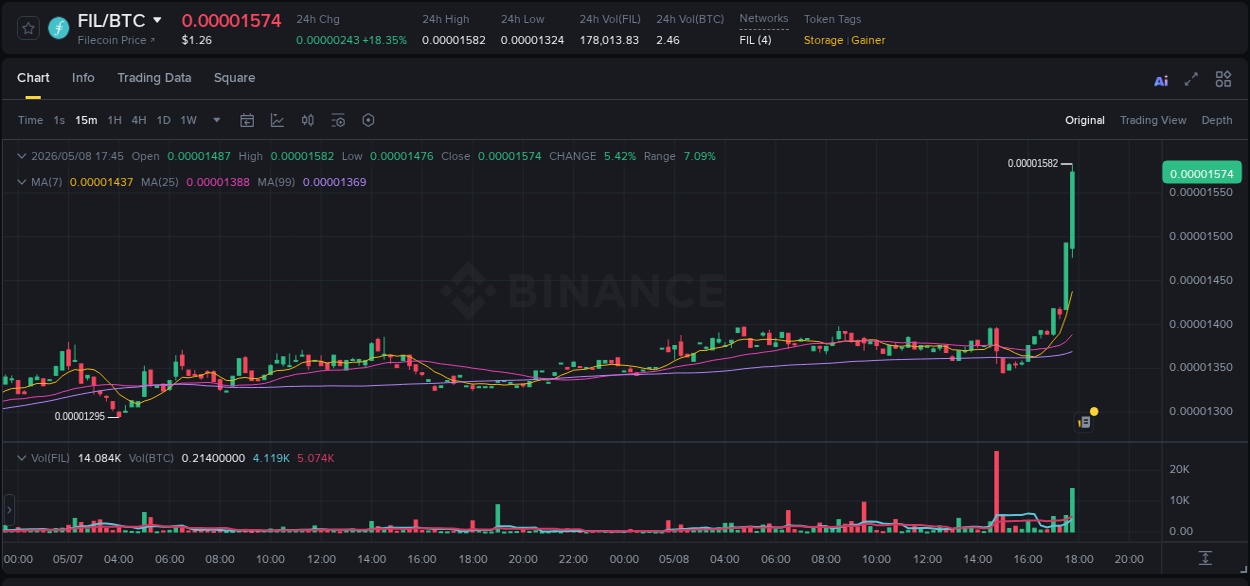Screen dimensions: 1250x586
Task: Collapse the OHLC data row chevron
Action: (22, 156)
